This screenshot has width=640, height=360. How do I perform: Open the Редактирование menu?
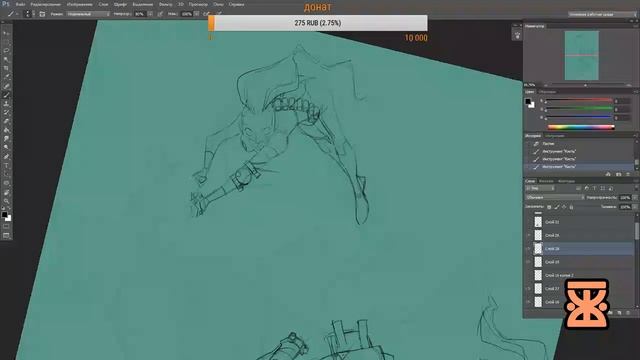[x=45, y=4]
